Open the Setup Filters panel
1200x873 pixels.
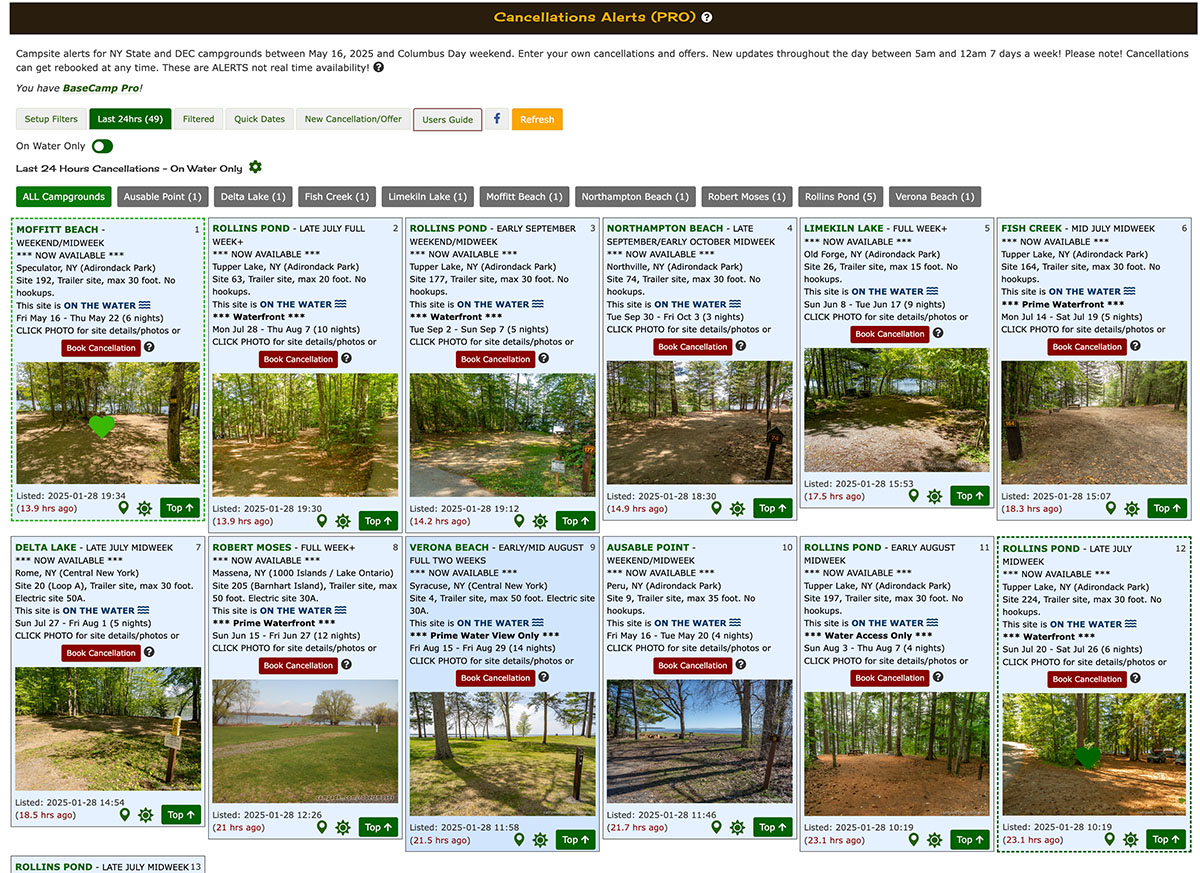click(x=51, y=119)
